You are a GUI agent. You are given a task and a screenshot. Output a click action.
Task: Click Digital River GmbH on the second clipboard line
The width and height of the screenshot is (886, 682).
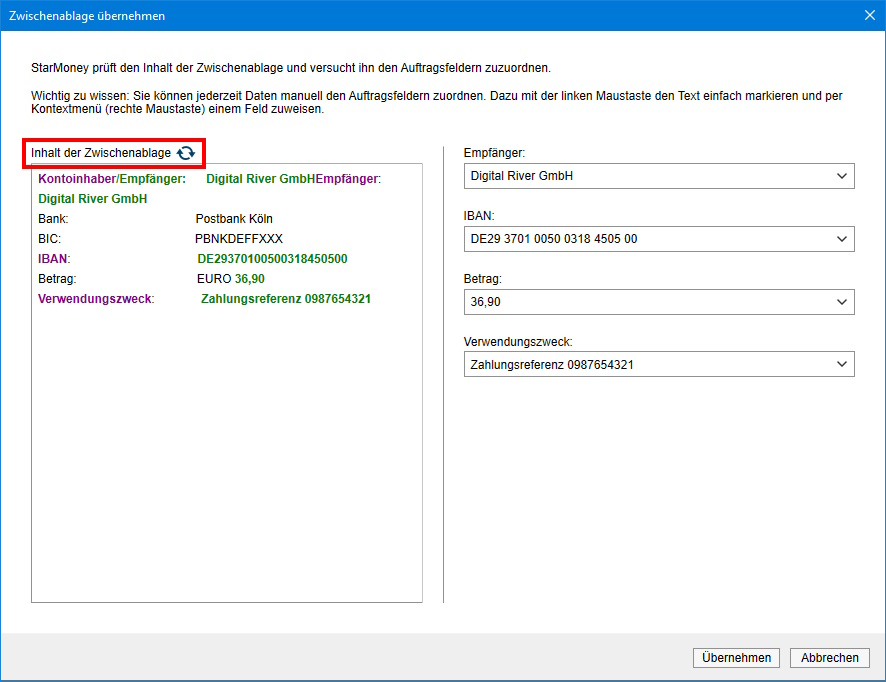[x=93, y=199]
